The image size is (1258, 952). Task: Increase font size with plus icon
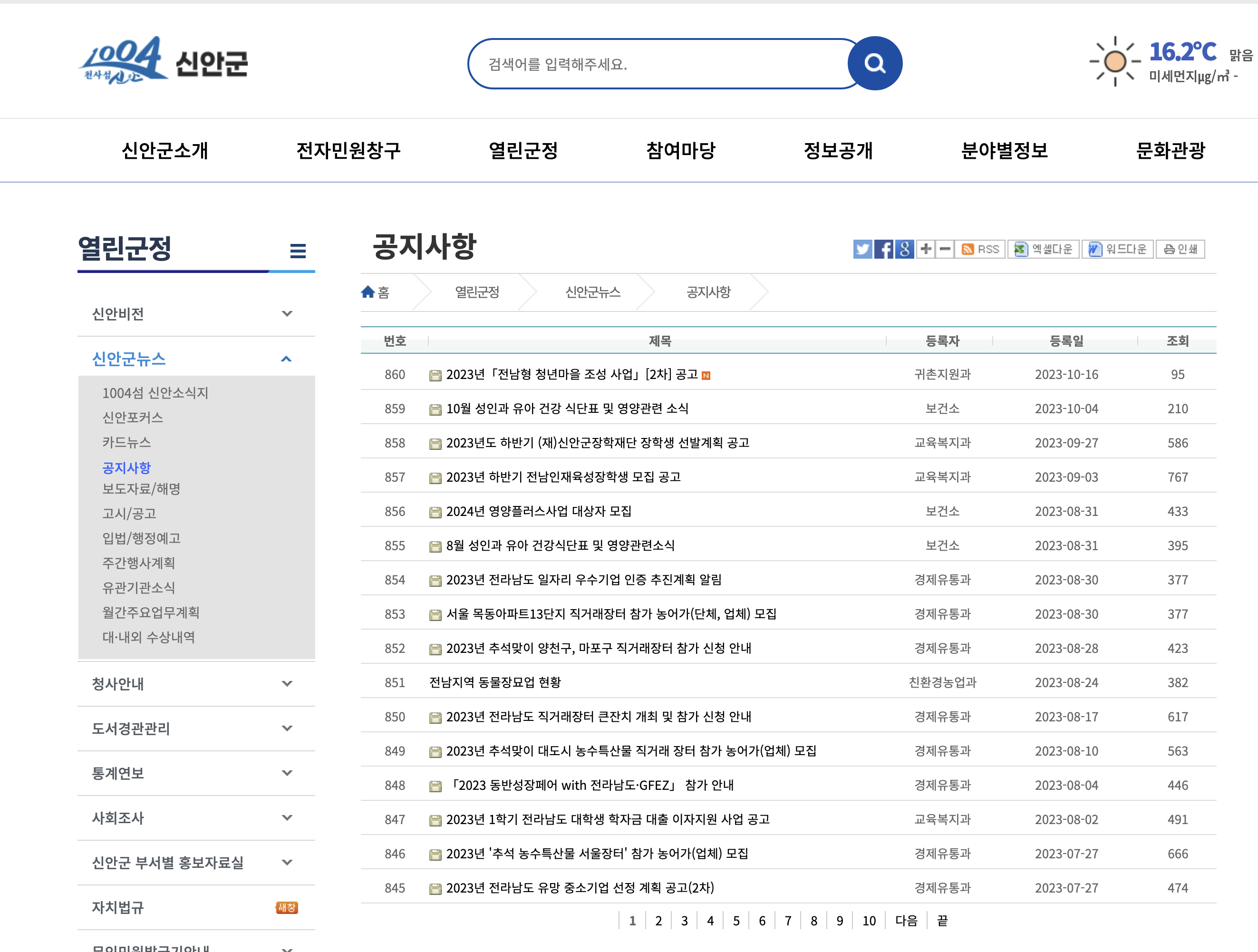point(926,249)
